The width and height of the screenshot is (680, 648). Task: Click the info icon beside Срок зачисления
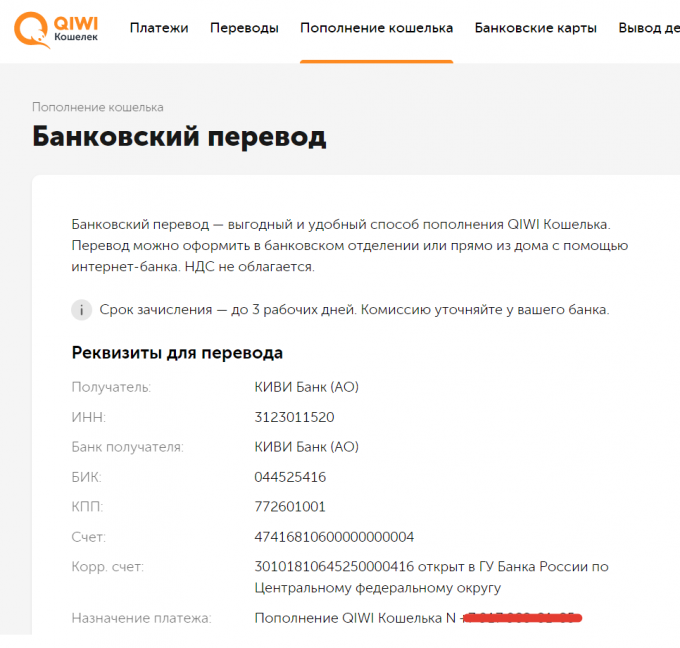point(82,310)
